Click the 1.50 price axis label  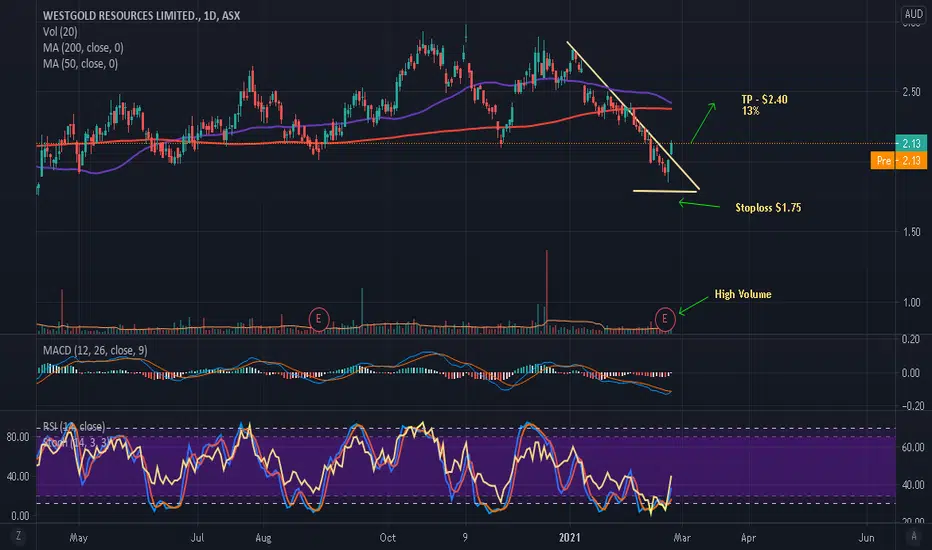pos(911,232)
